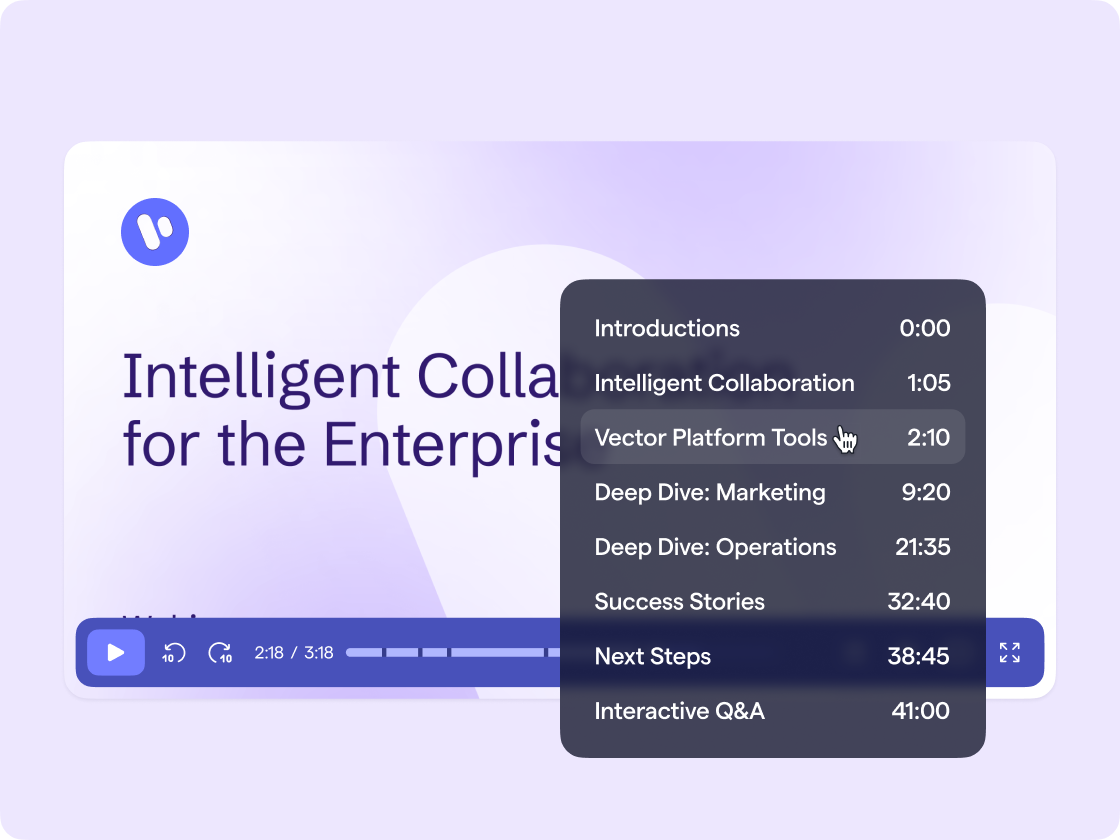Jump to Next Steps chapter

point(772,656)
